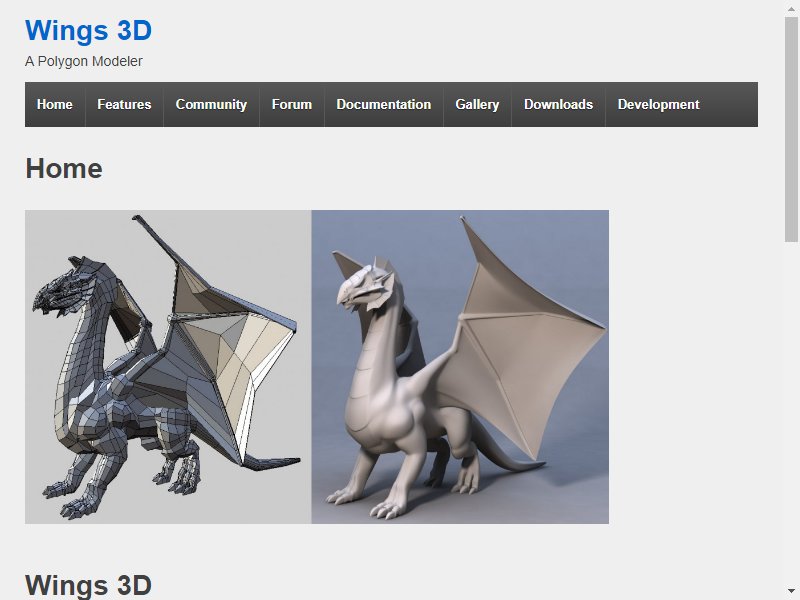Click the scrollbar up arrow
800x600 pixels.
click(x=791, y=9)
